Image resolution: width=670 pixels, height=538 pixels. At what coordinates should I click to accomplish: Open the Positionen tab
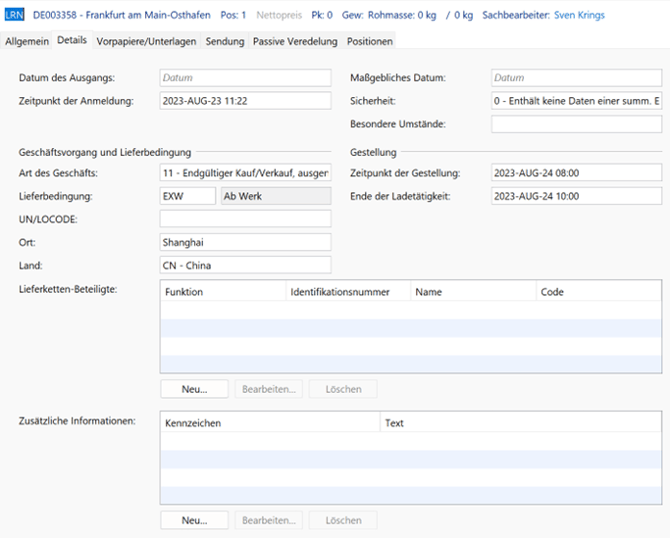coord(370,41)
